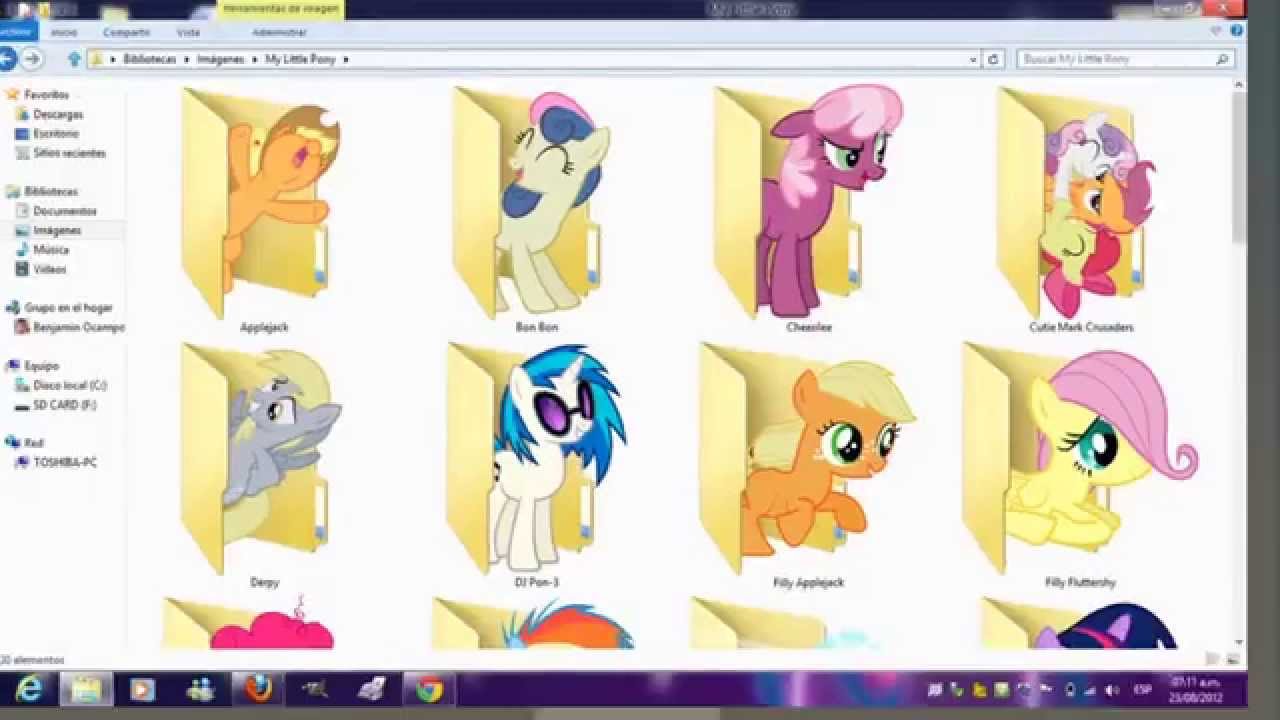This screenshot has height=720, width=1280.
Task: Open Windows Live Messenger taskbar icon
Action: [x=200, y=689]
